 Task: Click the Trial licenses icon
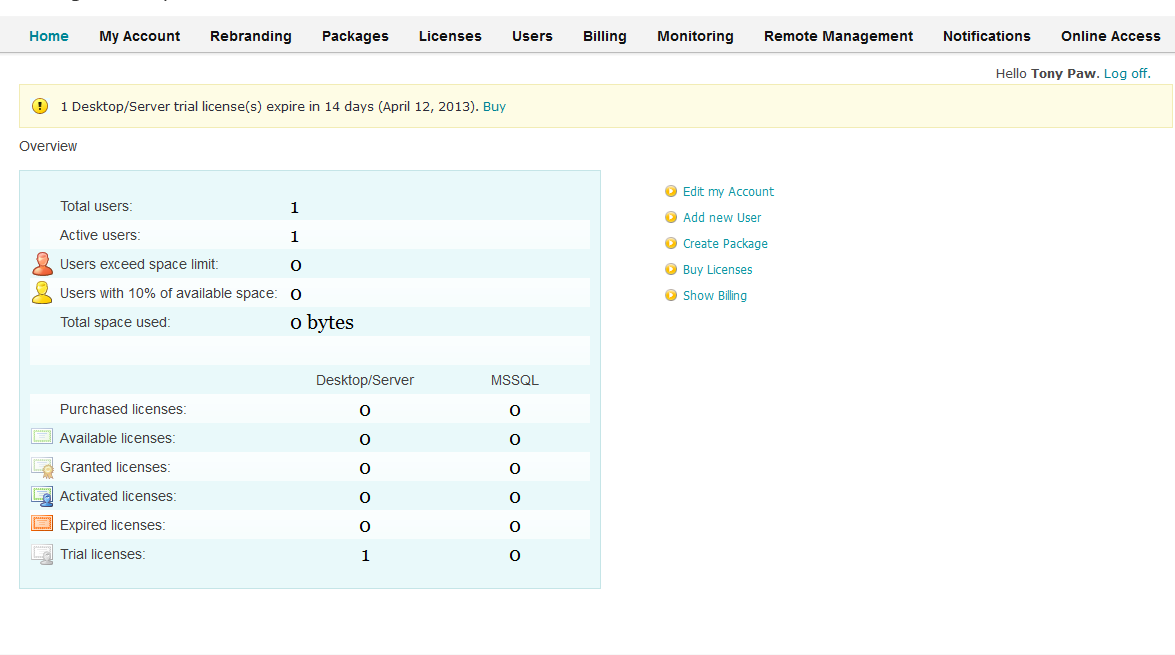click(42, 554)
